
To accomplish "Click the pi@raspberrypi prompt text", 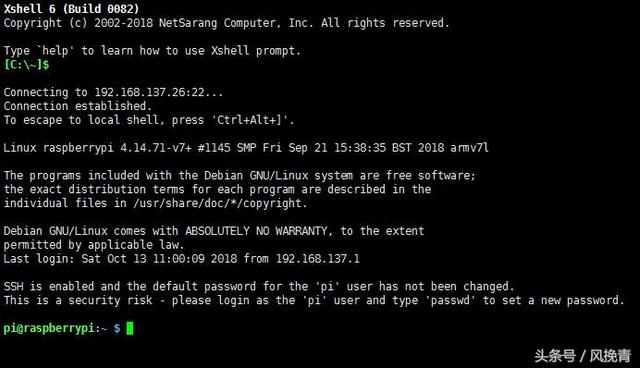I will tap(49, 328).
